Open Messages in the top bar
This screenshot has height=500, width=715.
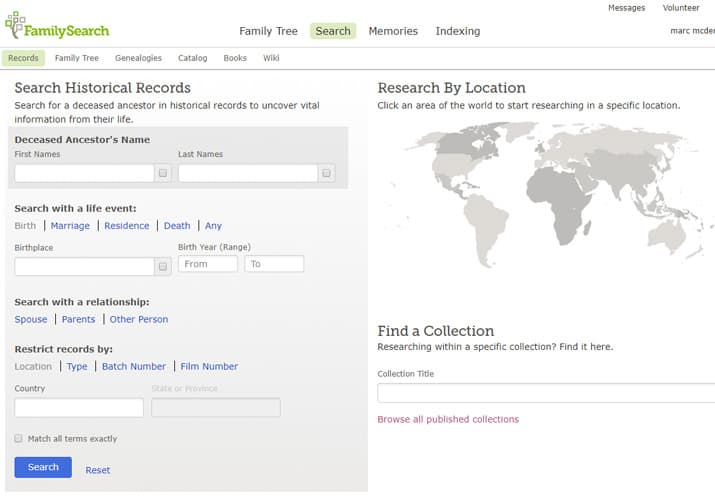point(627,8)
